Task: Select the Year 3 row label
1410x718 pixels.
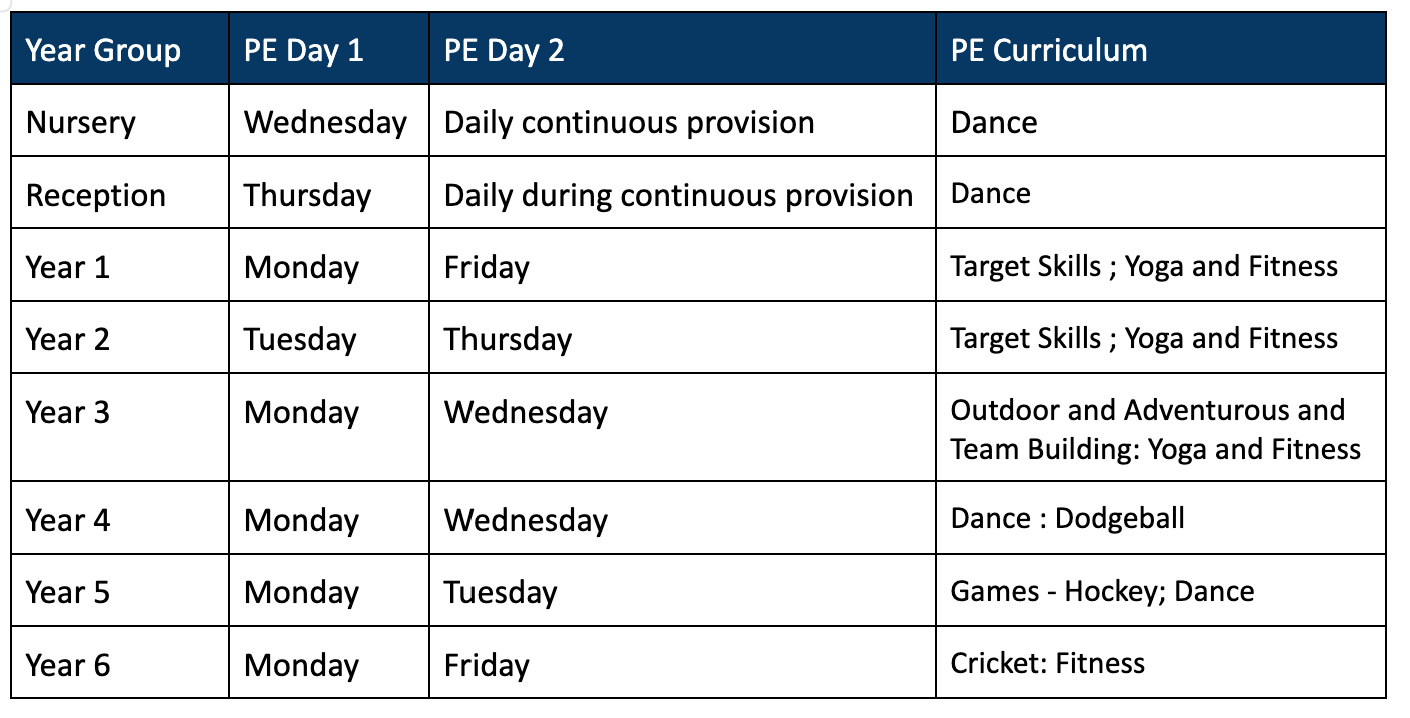Action: point(68,412)
